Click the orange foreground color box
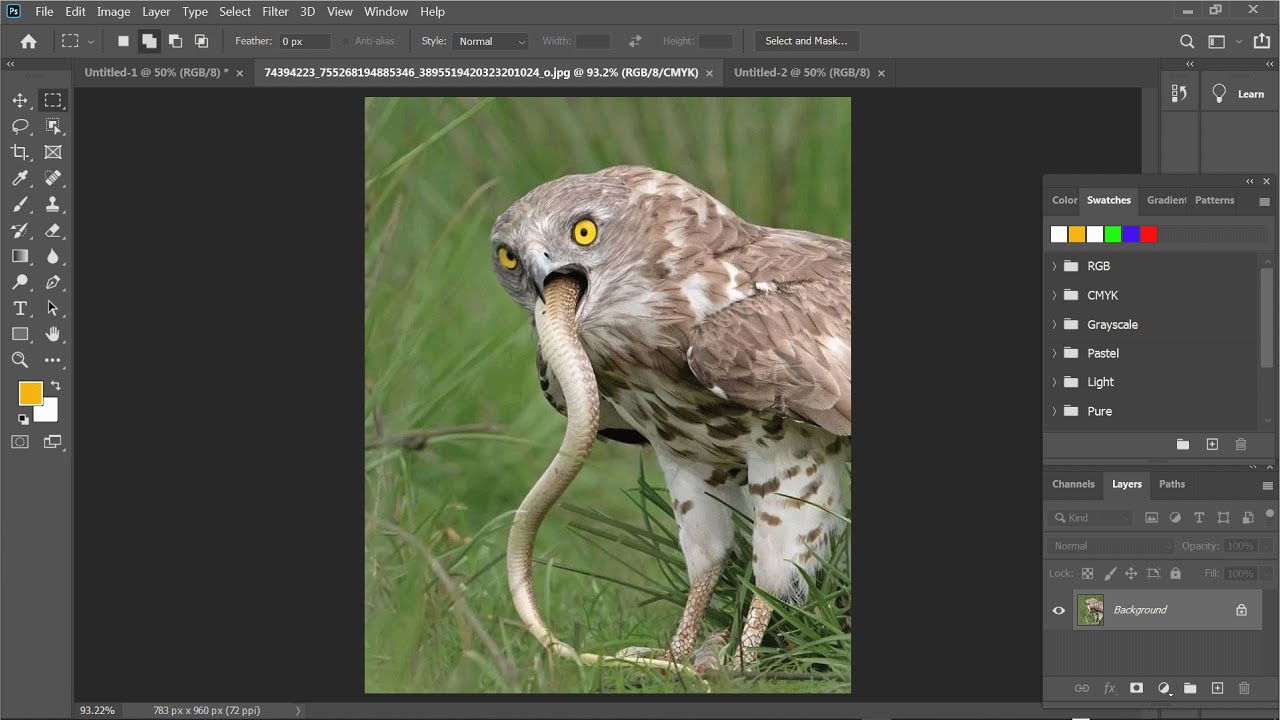1280x720 pixels. click(x=30, y=393)
